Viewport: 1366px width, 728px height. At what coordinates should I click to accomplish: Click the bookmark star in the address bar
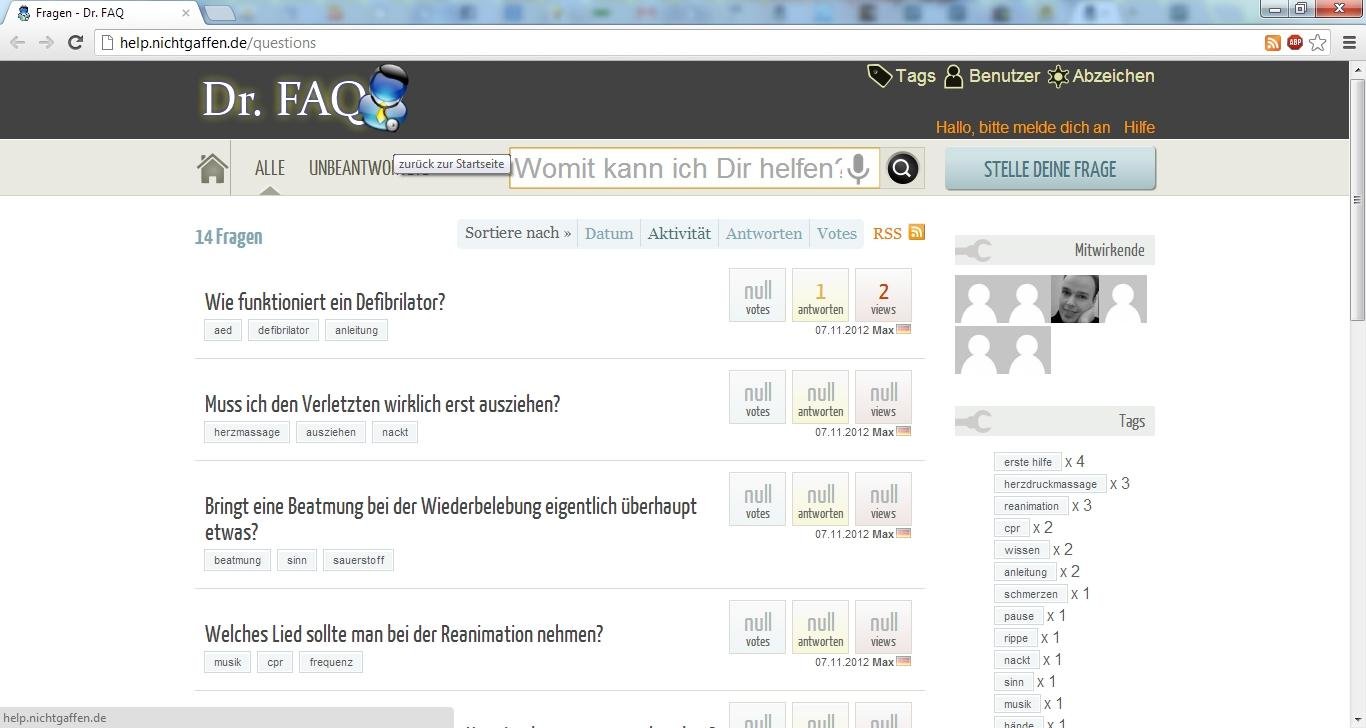(1317, 43)
